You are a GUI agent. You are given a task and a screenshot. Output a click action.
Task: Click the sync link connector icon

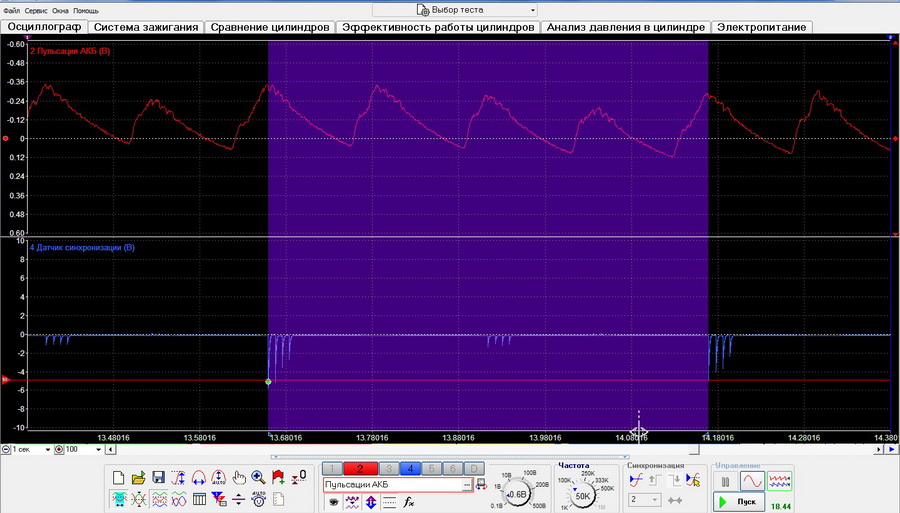[x=675, y=500]
